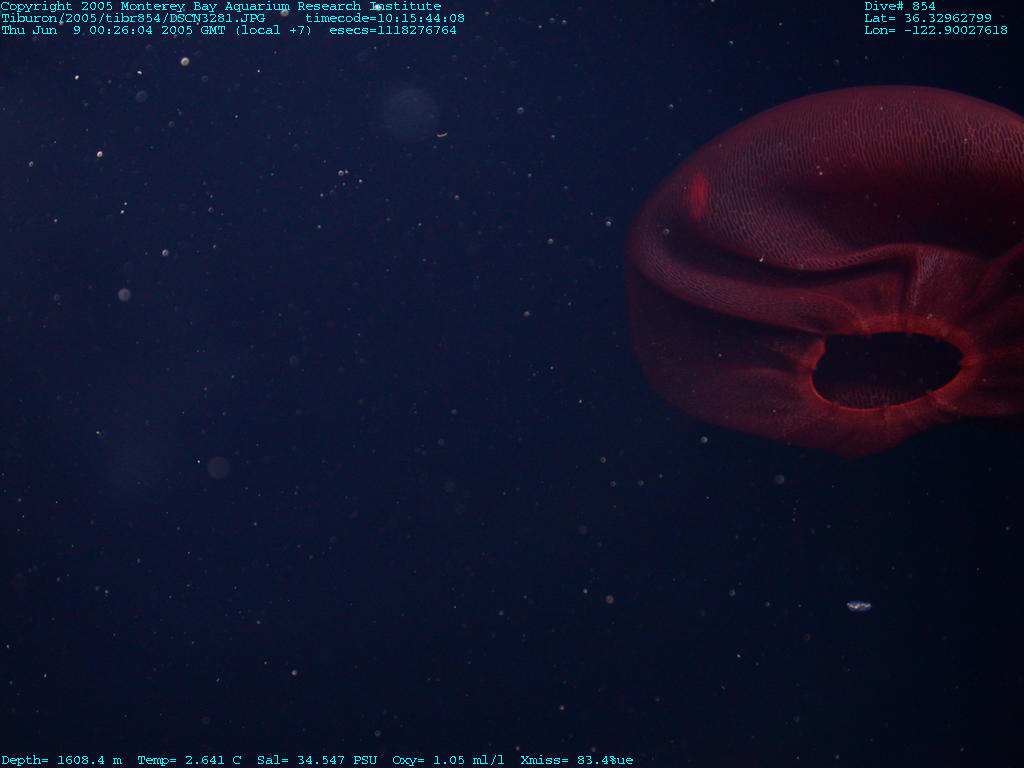The image size is (1024, 768).
Task: Click the bright red spot on the jellyfish
Action: (699, 196)
